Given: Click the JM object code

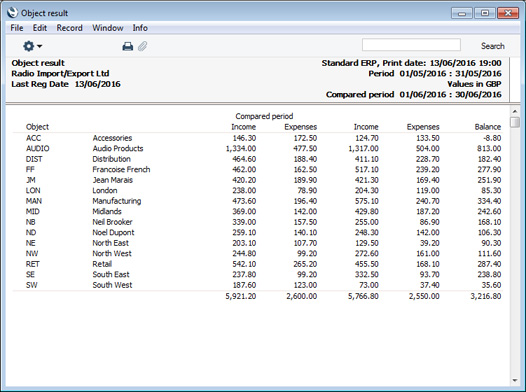Looking at the screenshot, I should click(x=31, y=180).
